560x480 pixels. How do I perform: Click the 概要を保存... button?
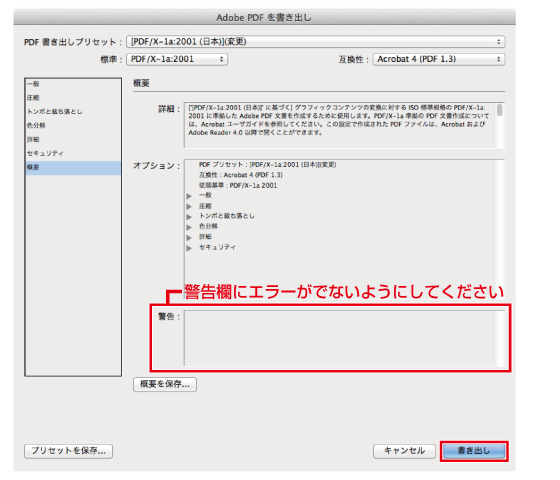tap(165, 384)
